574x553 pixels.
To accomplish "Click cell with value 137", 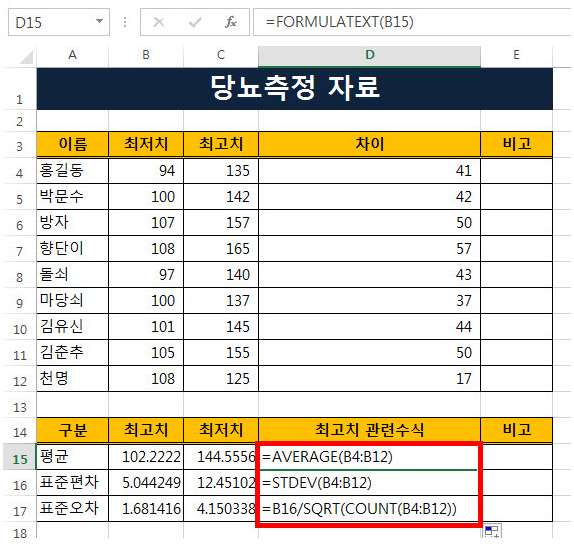I will tap(221, 301).
